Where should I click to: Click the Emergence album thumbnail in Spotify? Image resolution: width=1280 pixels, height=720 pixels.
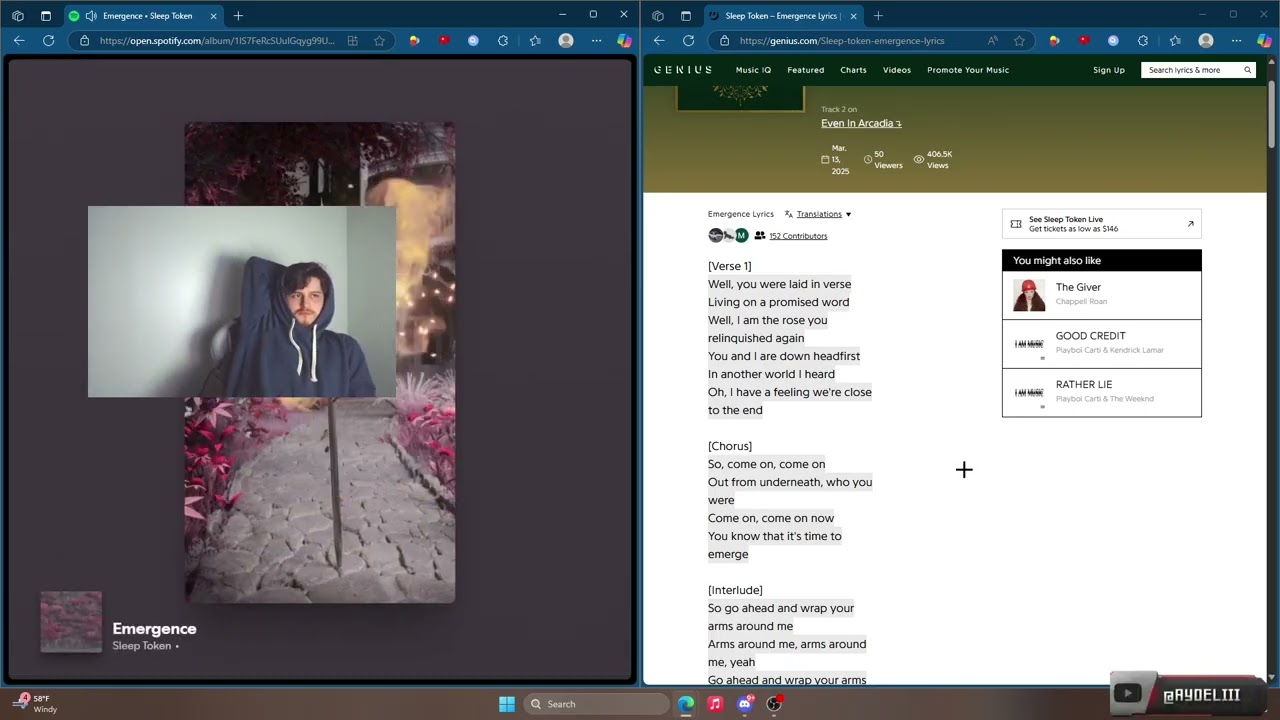(x=71, y=622)
